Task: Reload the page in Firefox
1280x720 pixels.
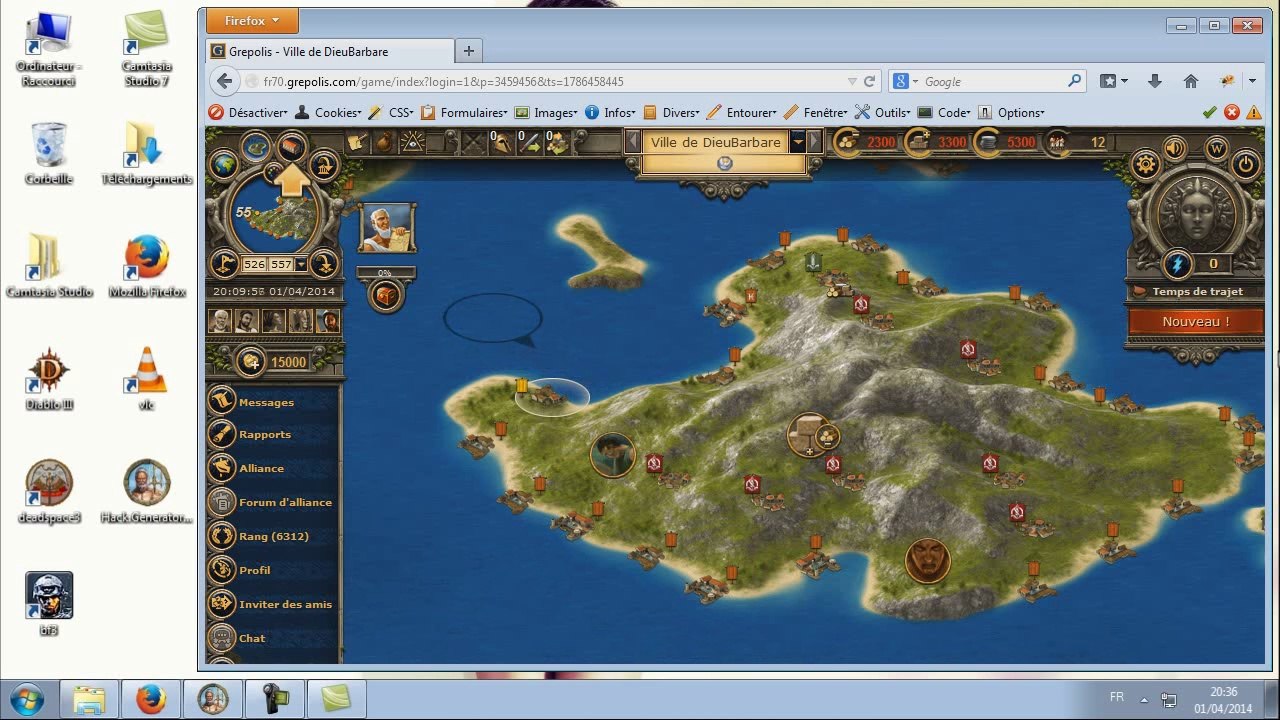Action: 870,82
